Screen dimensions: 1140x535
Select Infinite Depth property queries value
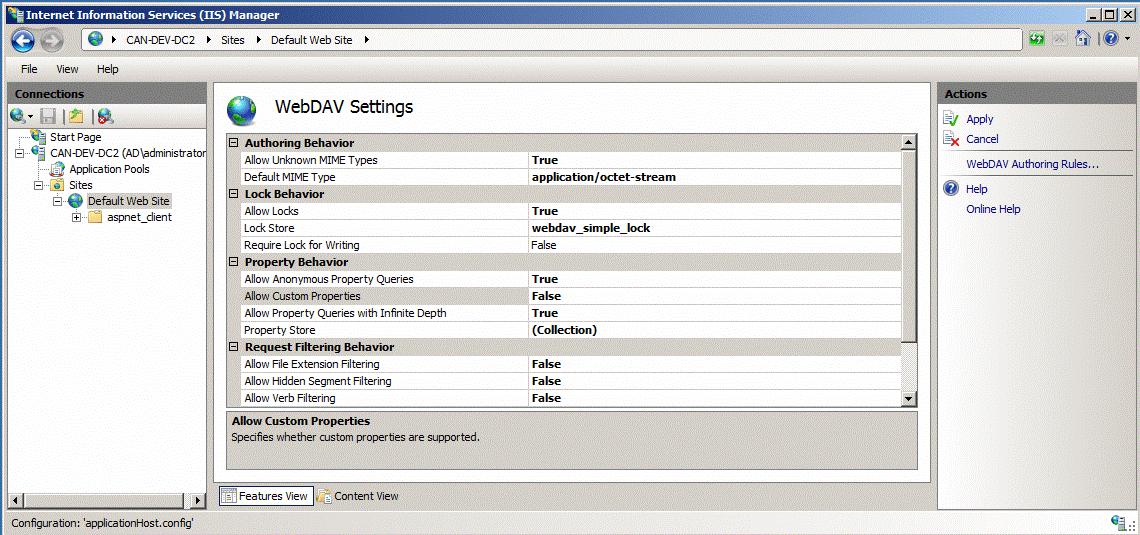(x=715, y=313)
